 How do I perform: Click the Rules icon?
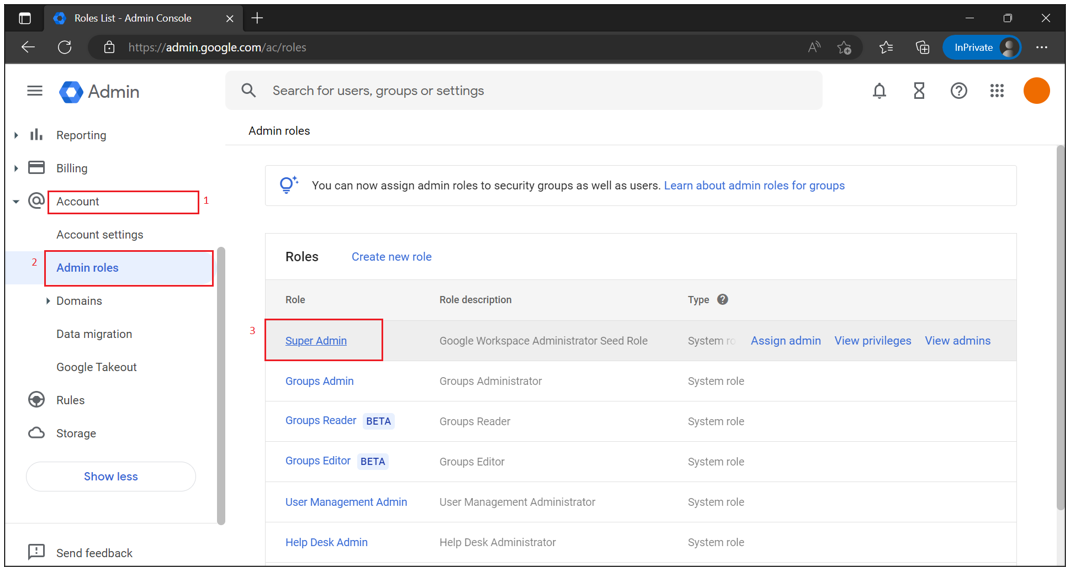coord(36,400)
